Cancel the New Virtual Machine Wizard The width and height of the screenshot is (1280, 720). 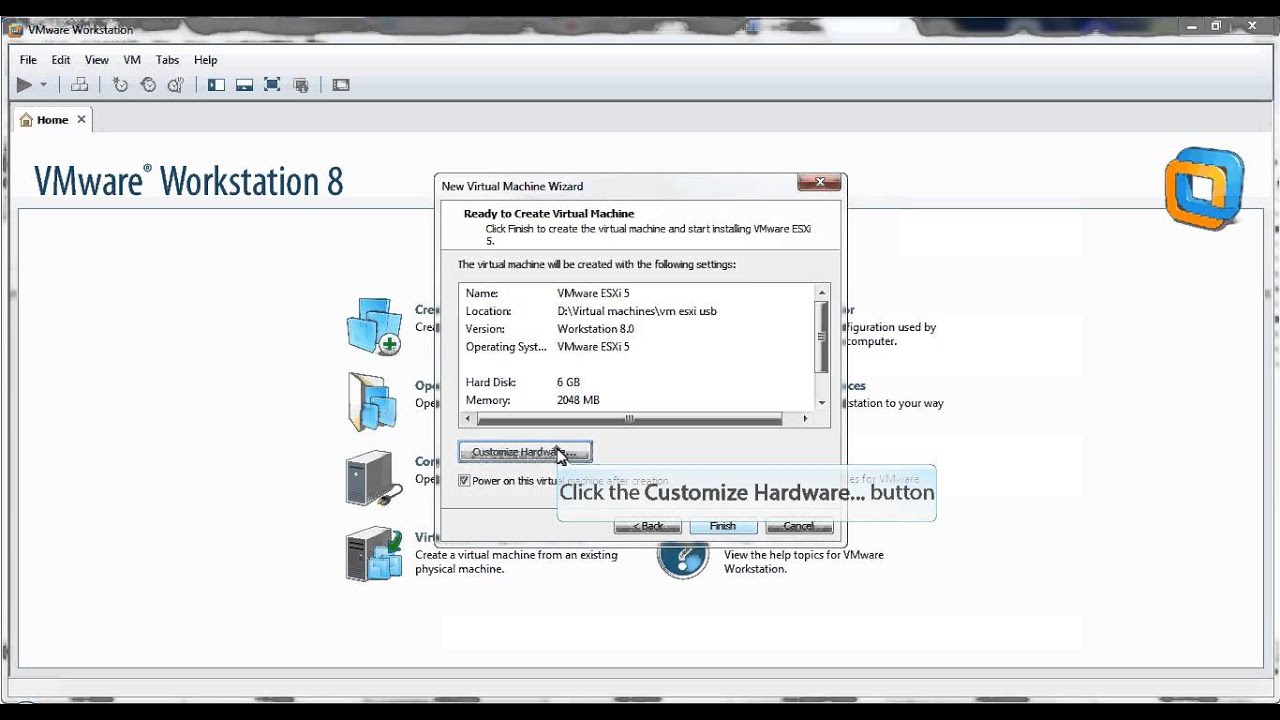(799, 526)
